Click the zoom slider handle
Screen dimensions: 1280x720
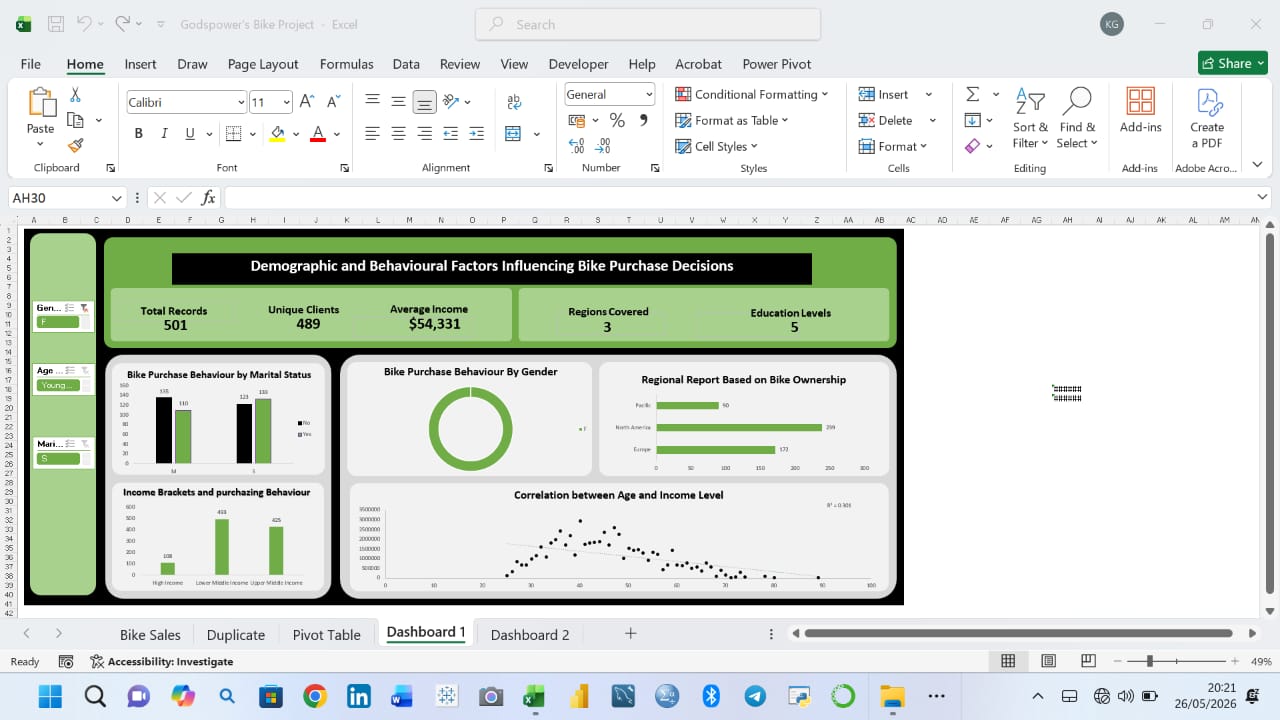point(1150,661)
